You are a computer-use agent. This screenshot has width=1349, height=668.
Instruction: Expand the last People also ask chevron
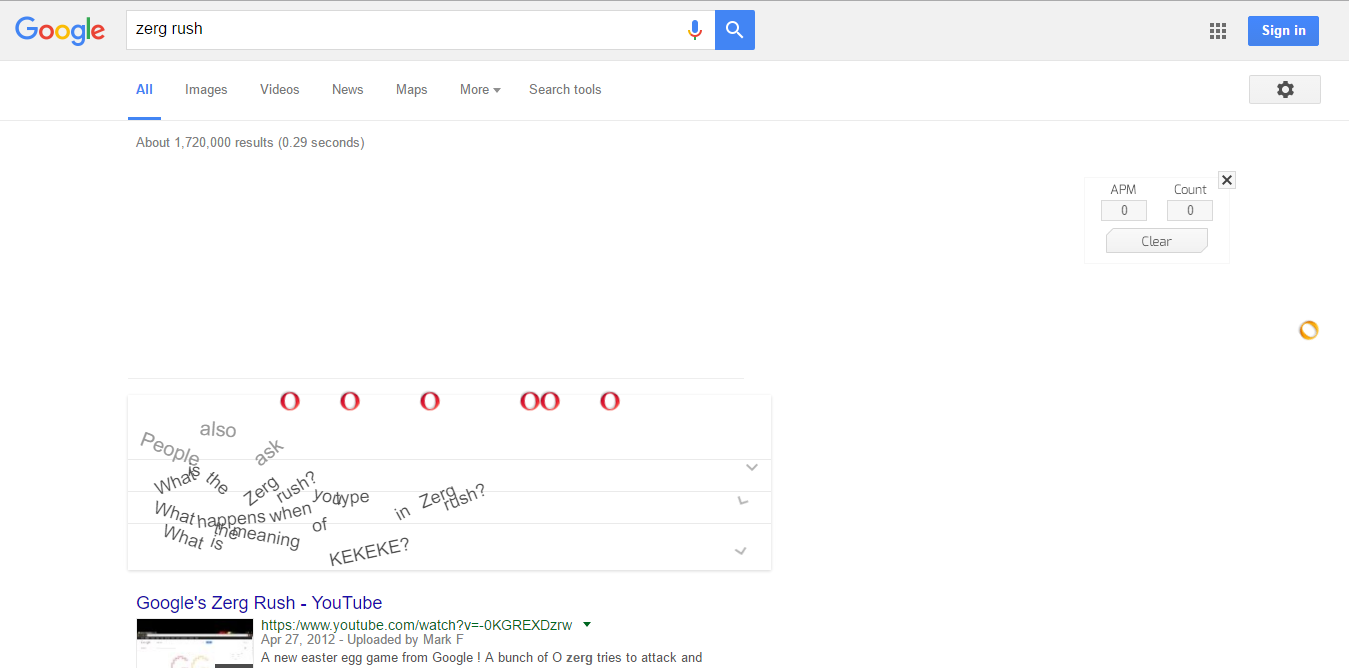coord(741,551)
